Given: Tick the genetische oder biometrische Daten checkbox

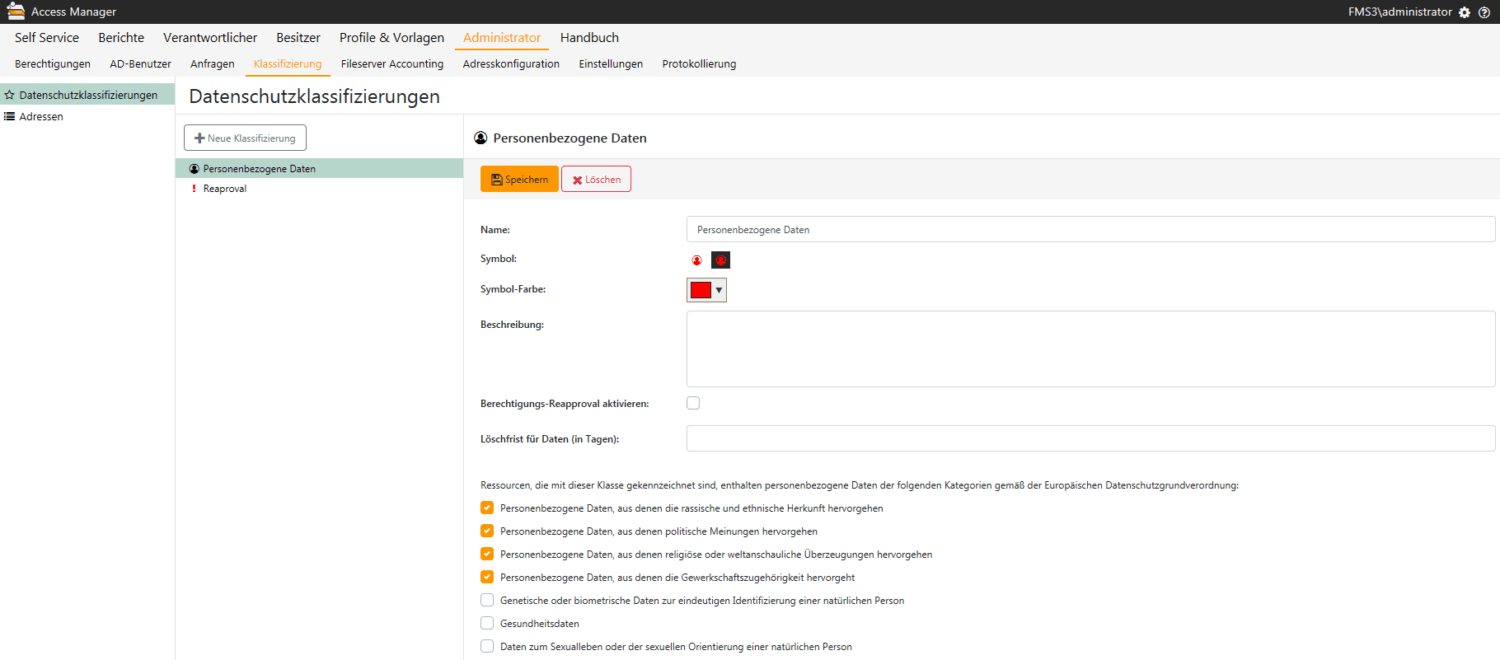Looking at the screenshot, I should [x=487, y=600].
